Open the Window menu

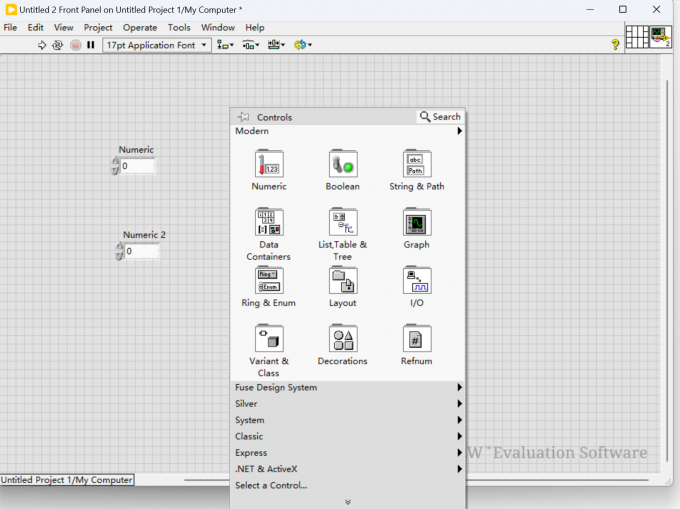[218, 27]
